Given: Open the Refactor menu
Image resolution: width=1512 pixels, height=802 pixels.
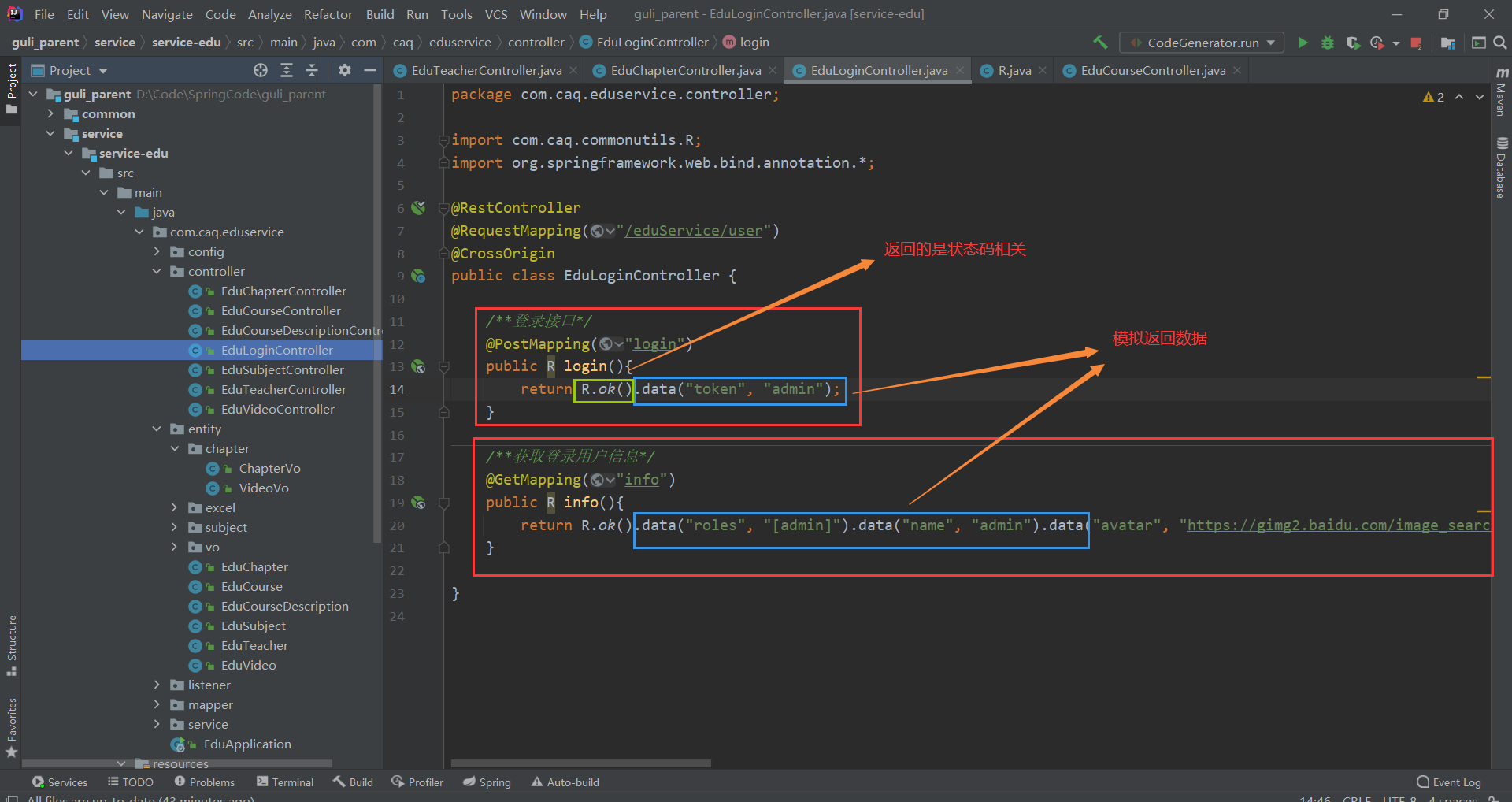Looking at the screenshot, I should (x=328, y=14).
